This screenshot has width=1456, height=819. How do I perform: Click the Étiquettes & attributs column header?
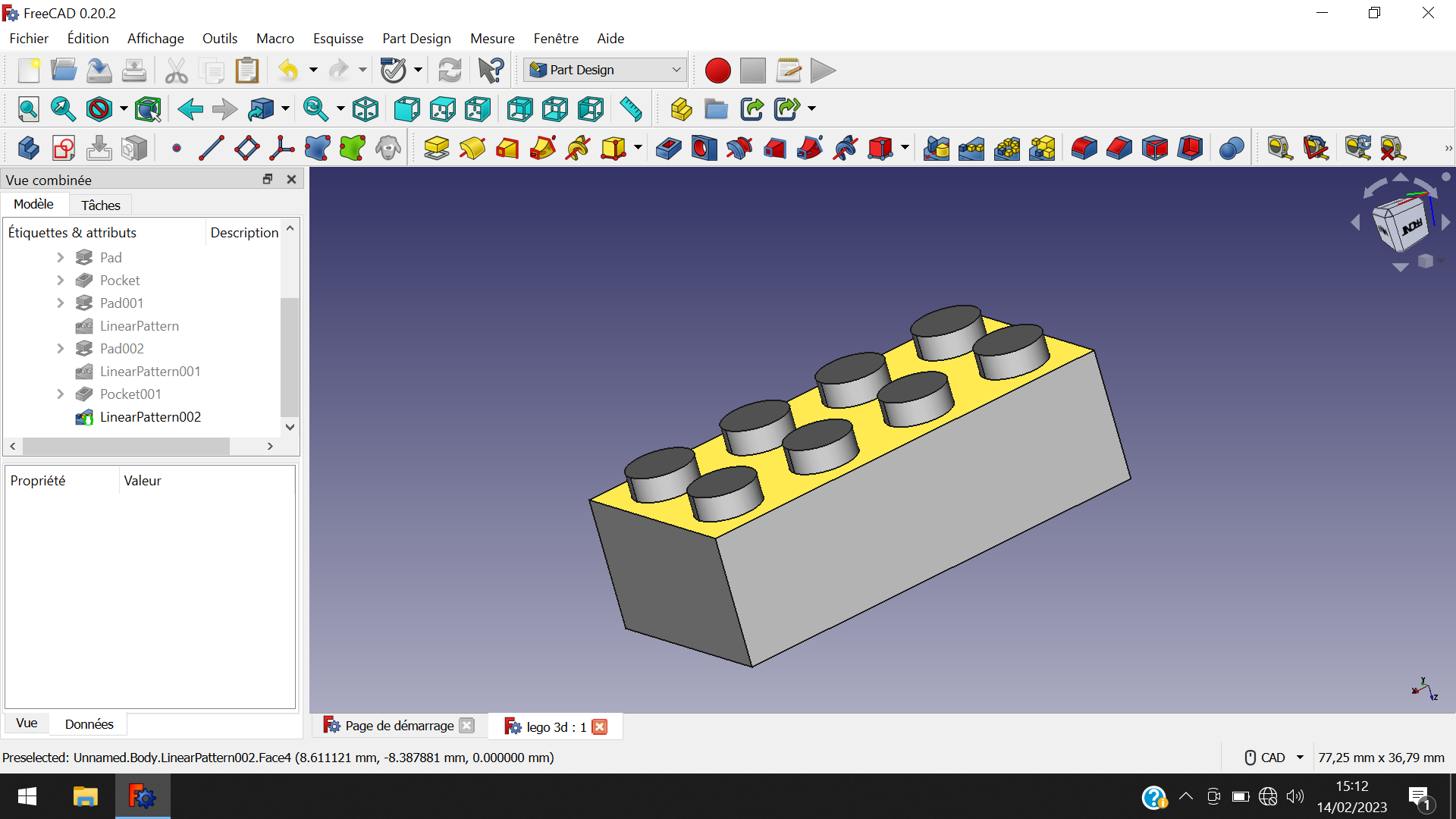coord(105,233)
